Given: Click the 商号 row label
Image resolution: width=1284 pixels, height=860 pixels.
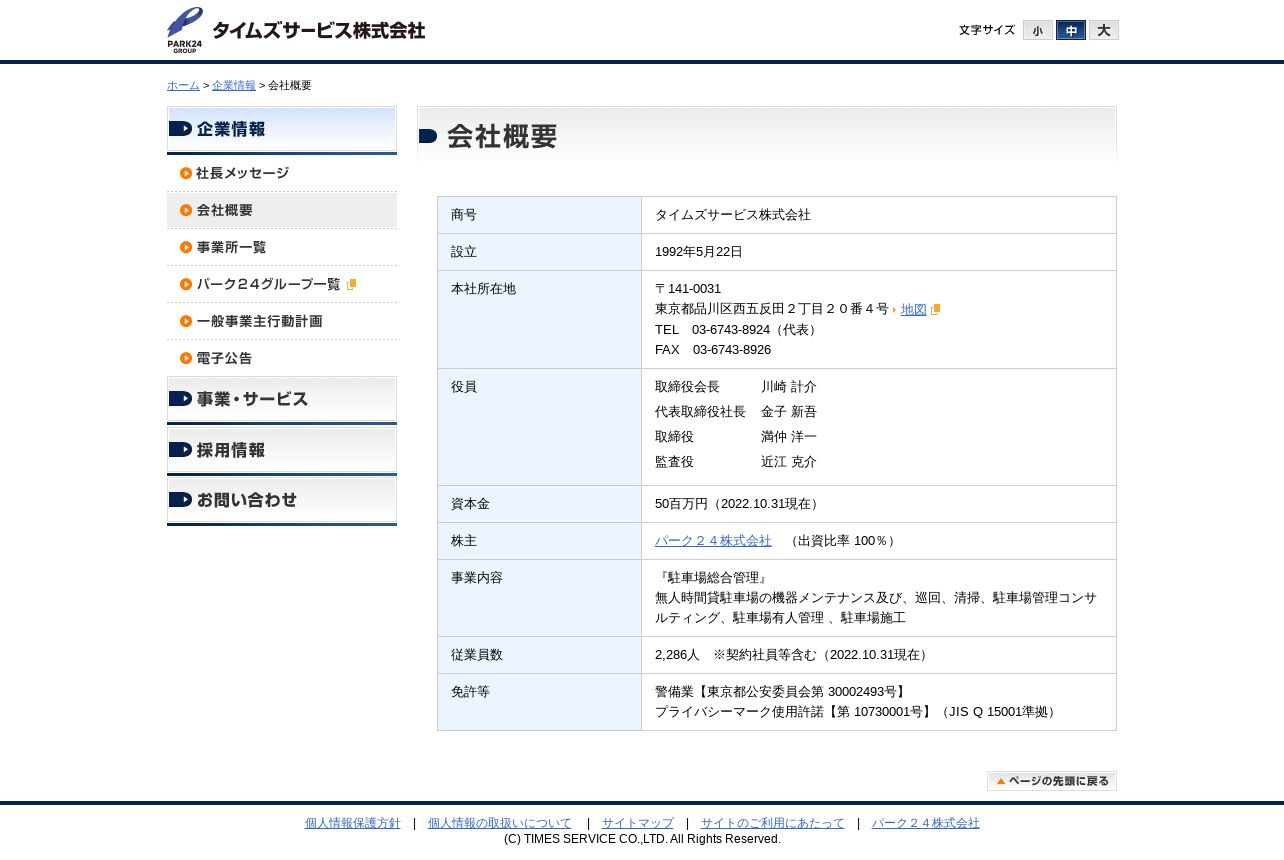Looking at the screenshot, I should pos(464,215).
